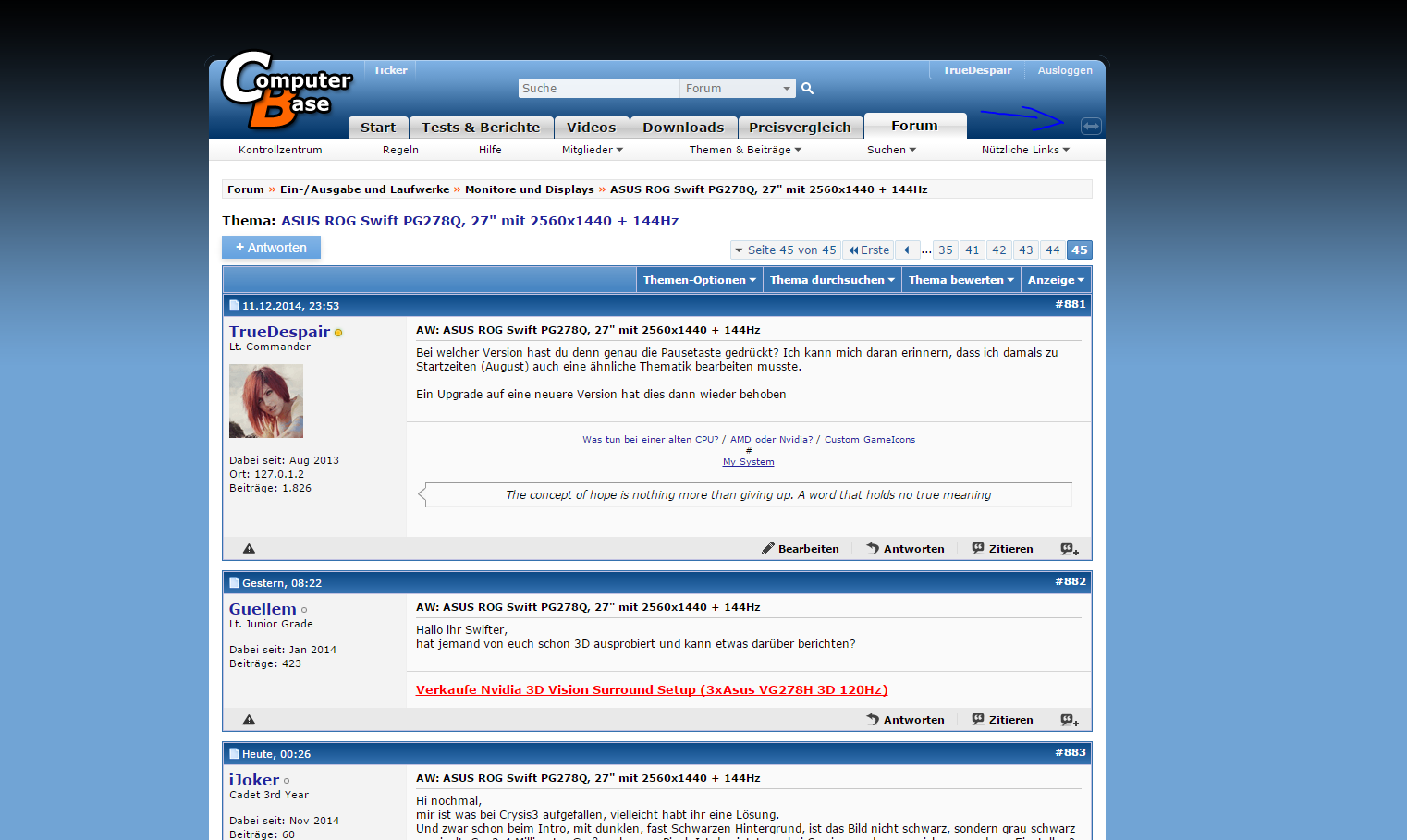Click report warning icon on post #882
This screenshot has height=840, width=1407.
(x=249, y=720)
